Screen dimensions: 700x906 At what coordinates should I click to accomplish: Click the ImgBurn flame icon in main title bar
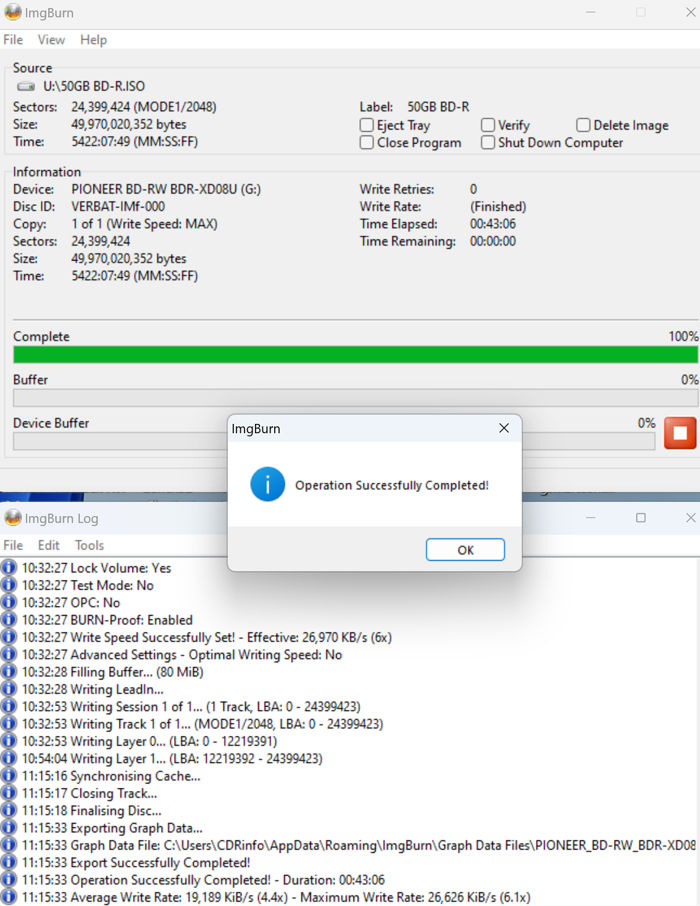coord(12,12)
